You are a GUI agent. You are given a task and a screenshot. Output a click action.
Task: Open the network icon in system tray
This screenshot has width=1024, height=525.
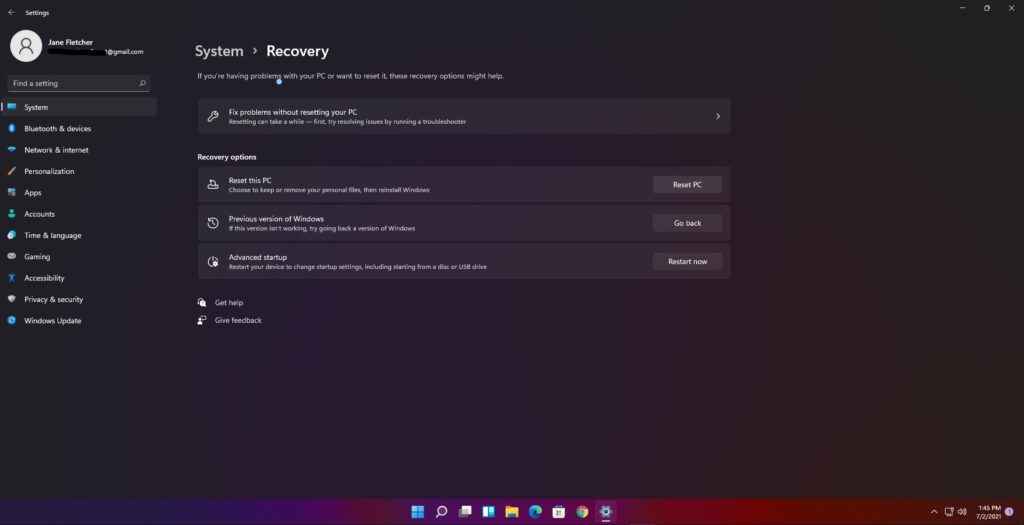949,512
